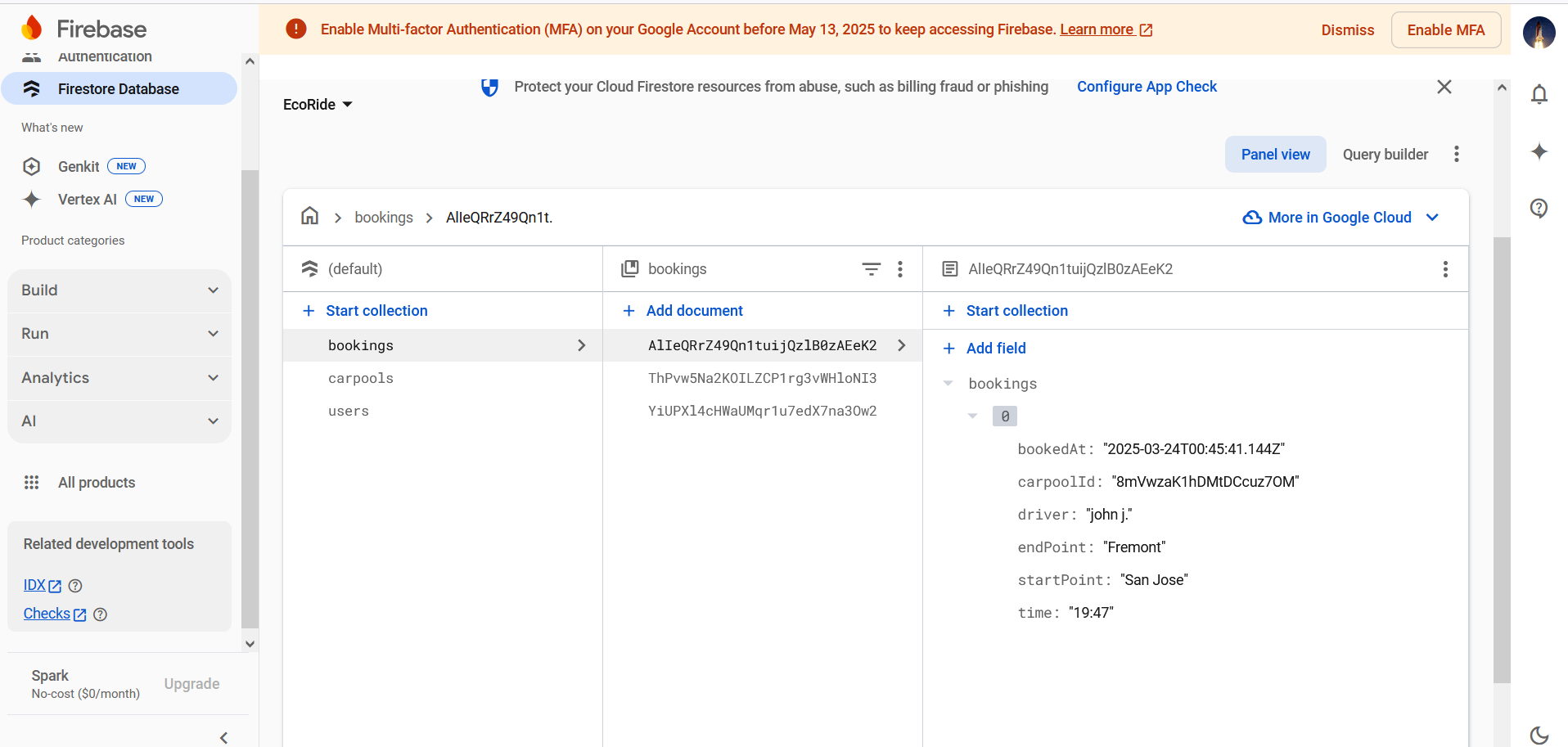The width and height of the screenshot is (1568, 747).
Task: Click the sidebar scrollbar down arrow
Action: pos(250,644)
